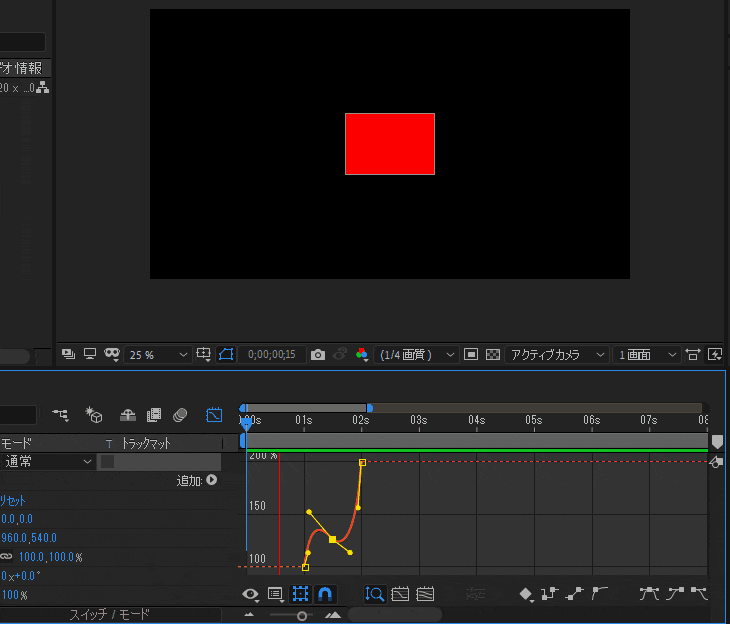Open the 通常 blending mode dropdown
The image size is (730, 624).
tap(48, 461)
